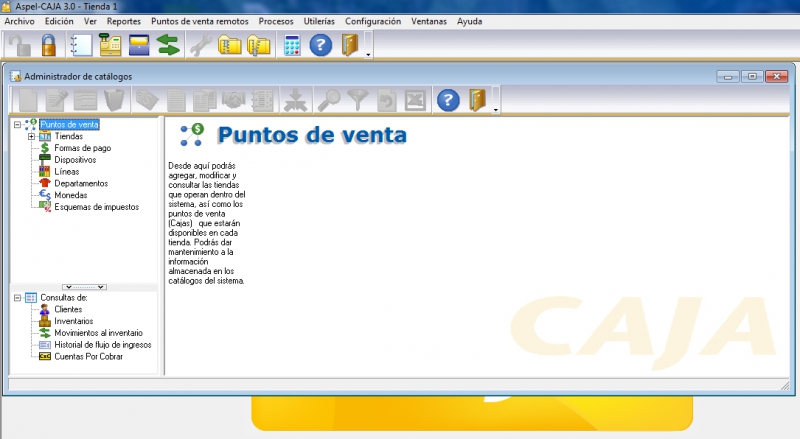Click the green transfer arrows icon
This screenshot has width=800, height=439.
point(168,45)
